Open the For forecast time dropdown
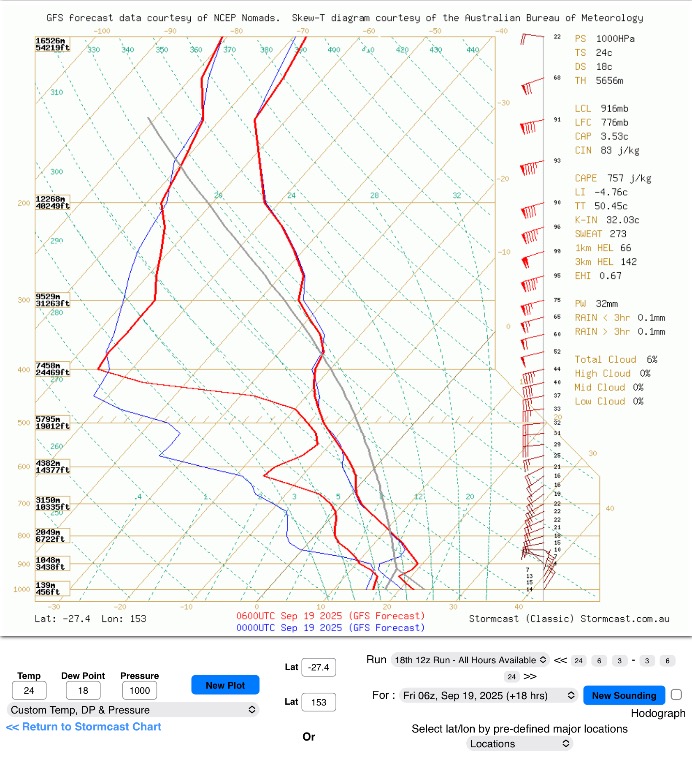Viewport: 692px width, 768px height. pos(488,695)
